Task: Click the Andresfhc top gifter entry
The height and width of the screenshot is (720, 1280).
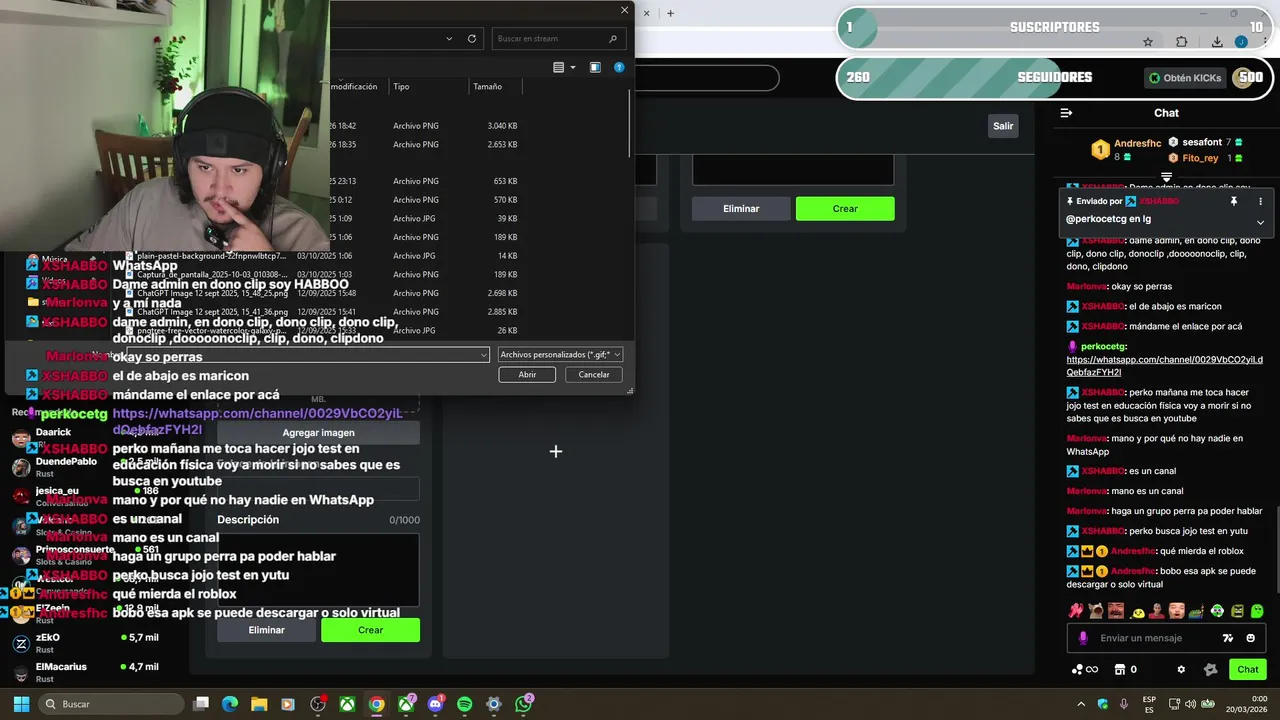Action: coord(1125,150)
